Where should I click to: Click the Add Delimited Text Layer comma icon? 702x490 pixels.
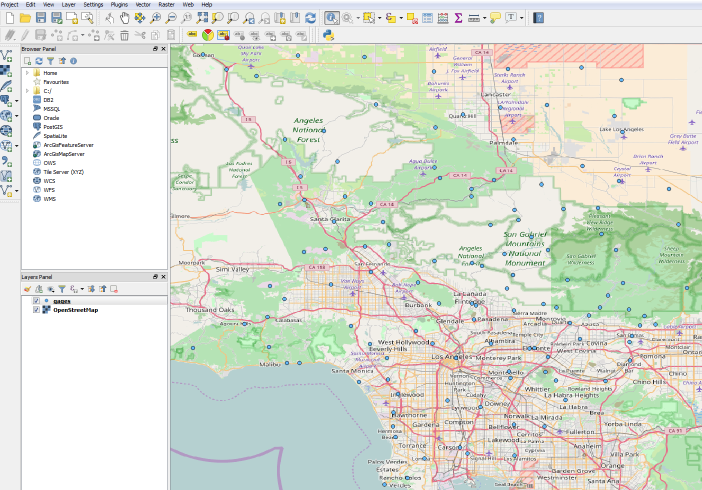(6, 161)
